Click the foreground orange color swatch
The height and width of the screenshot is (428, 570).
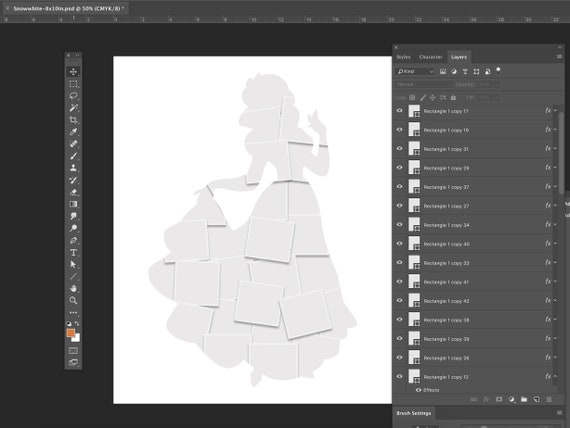click(x=71, y=333)
